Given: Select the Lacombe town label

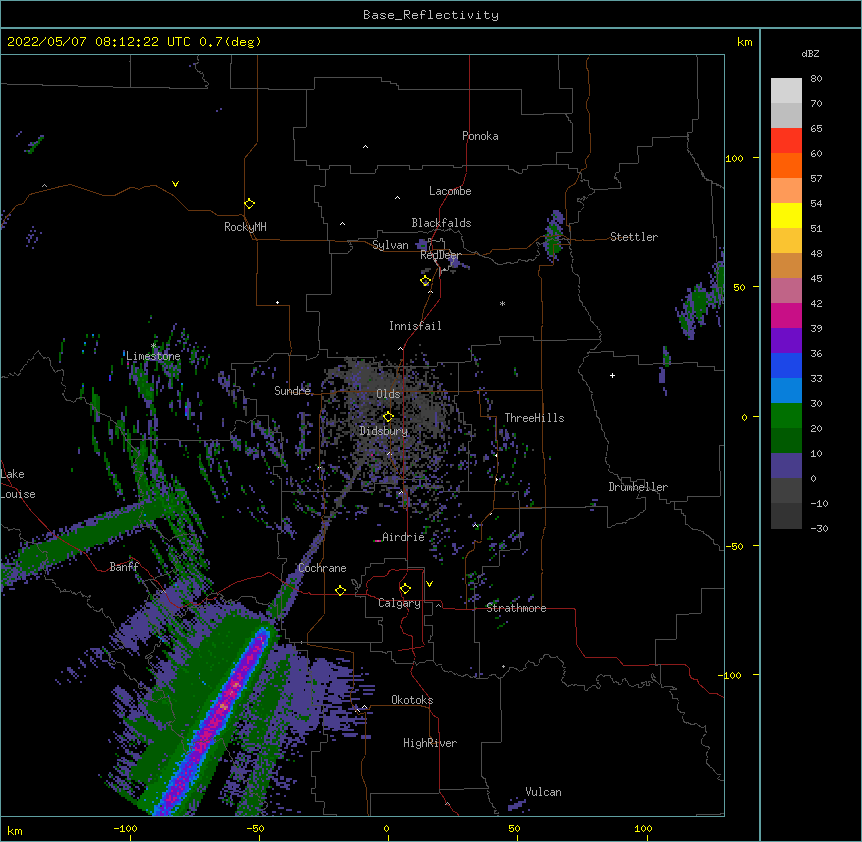Looking at the screenshot, I should pyautogui.click(x=450, y=191).
